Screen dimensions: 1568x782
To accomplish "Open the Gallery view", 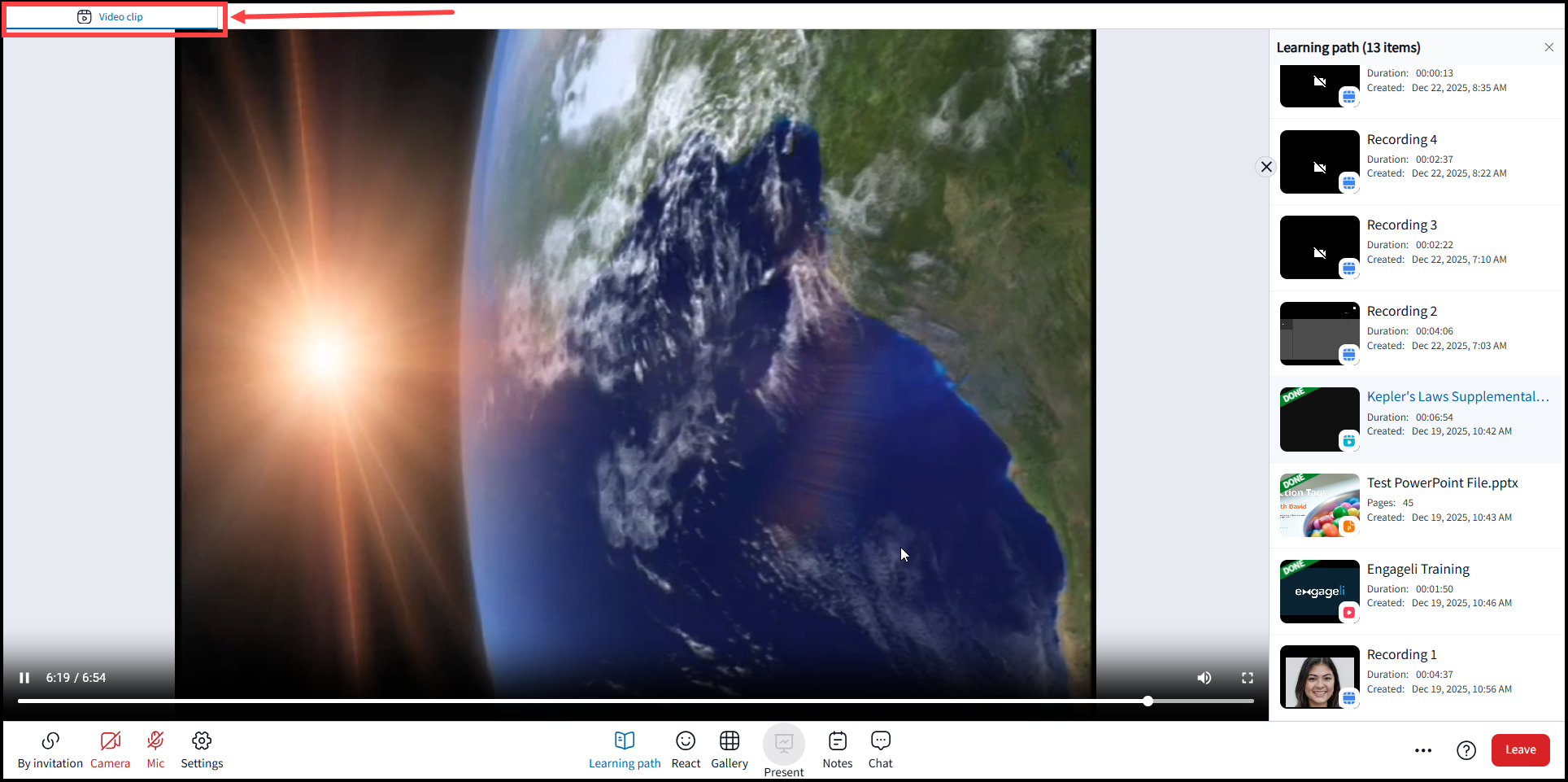I will [x=730, y=749].
